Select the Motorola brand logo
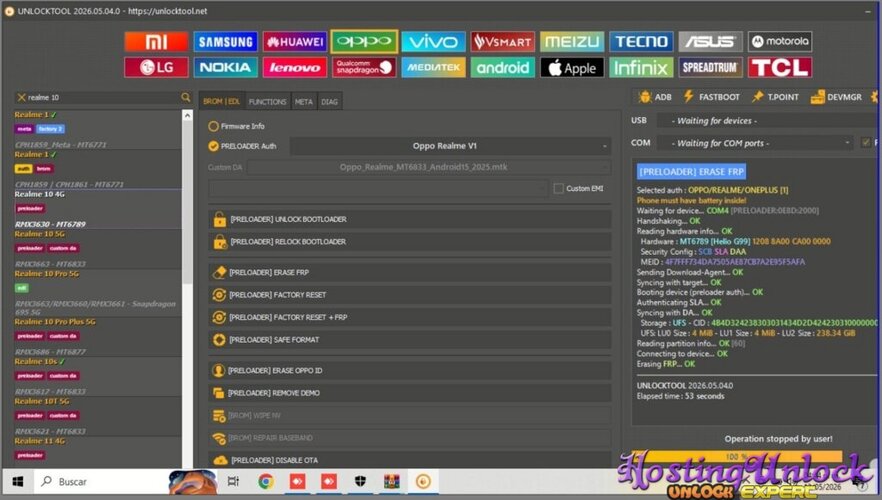Image resolution: width=882 pixels, height=500 pixels. (780, 42)
